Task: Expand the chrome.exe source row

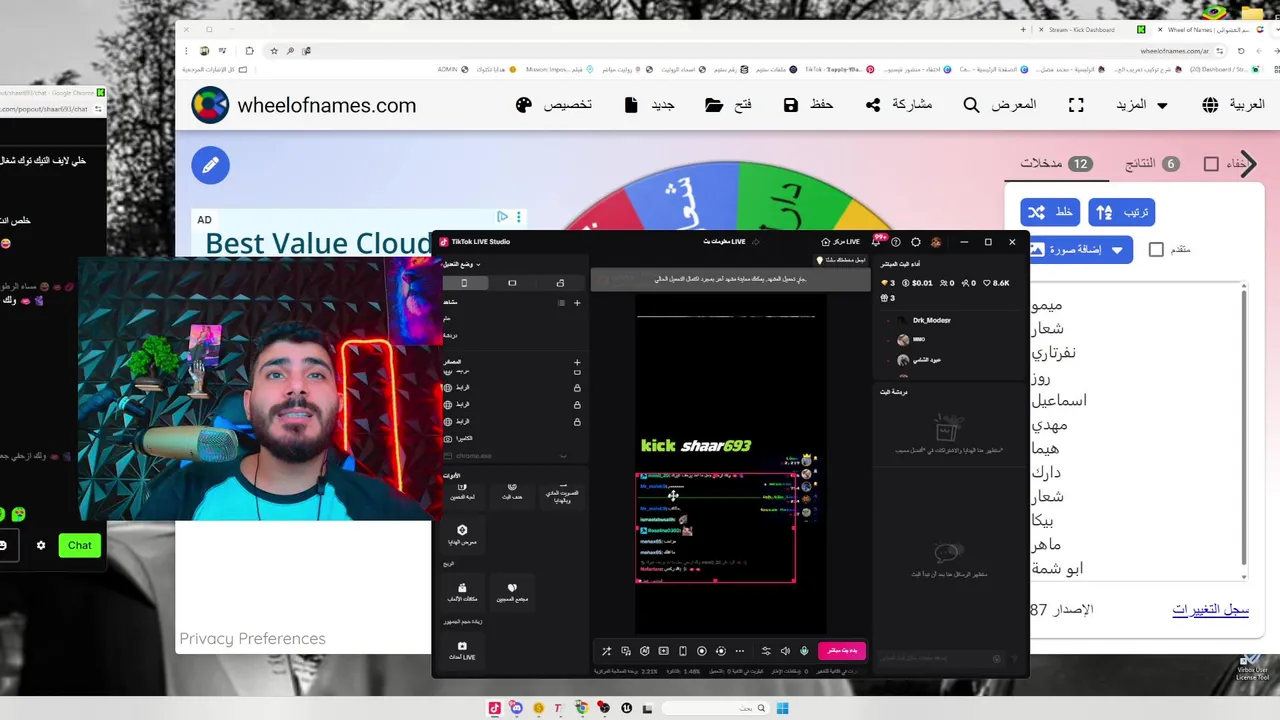Action: 563,456
